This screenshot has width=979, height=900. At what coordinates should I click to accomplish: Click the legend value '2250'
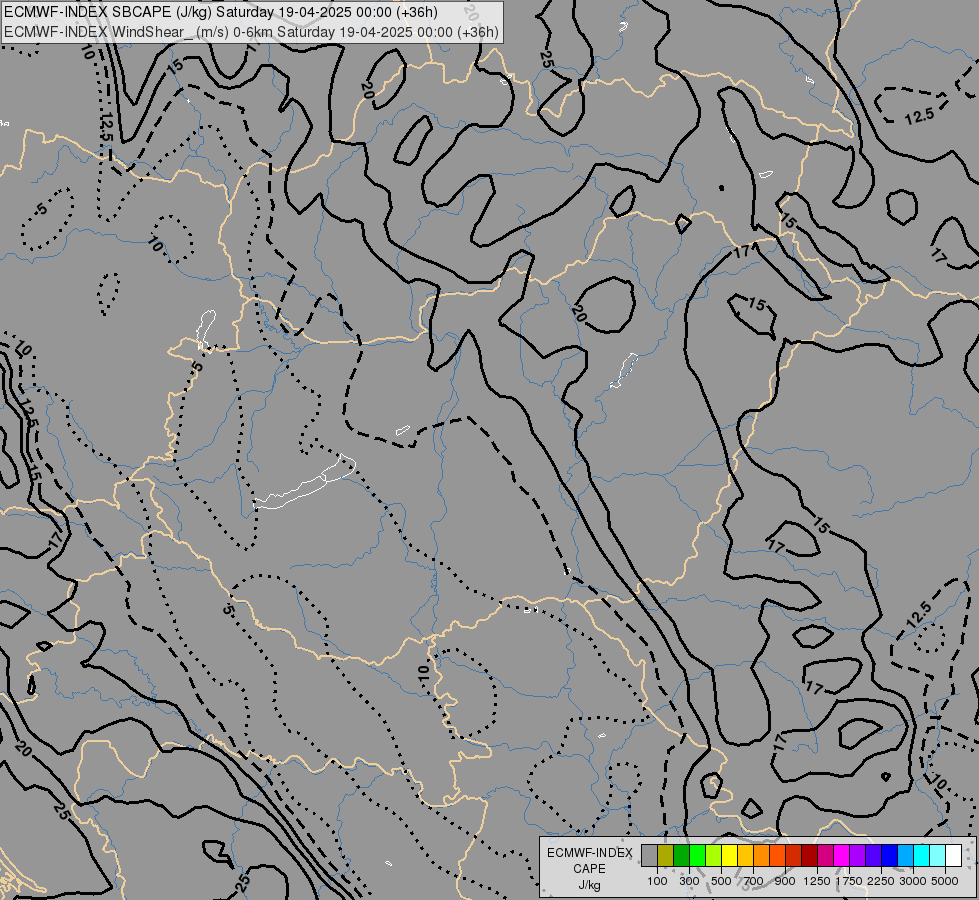[881, 881]
